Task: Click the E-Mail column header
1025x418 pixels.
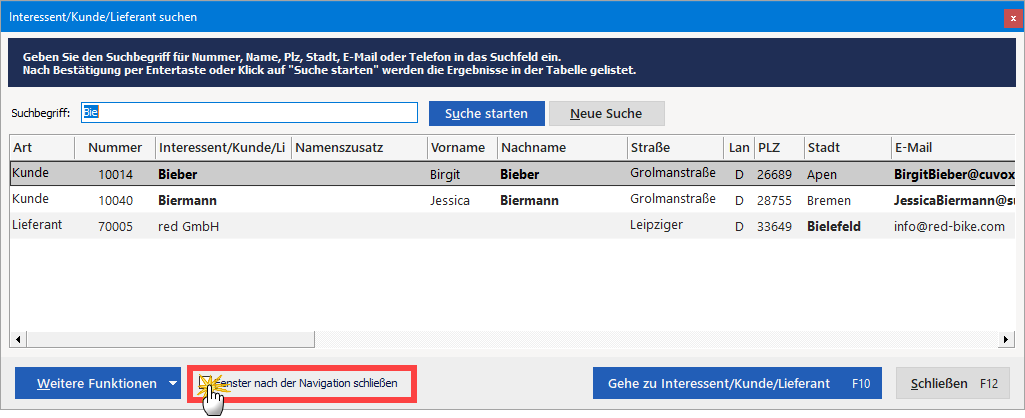Action: (953, 148)
